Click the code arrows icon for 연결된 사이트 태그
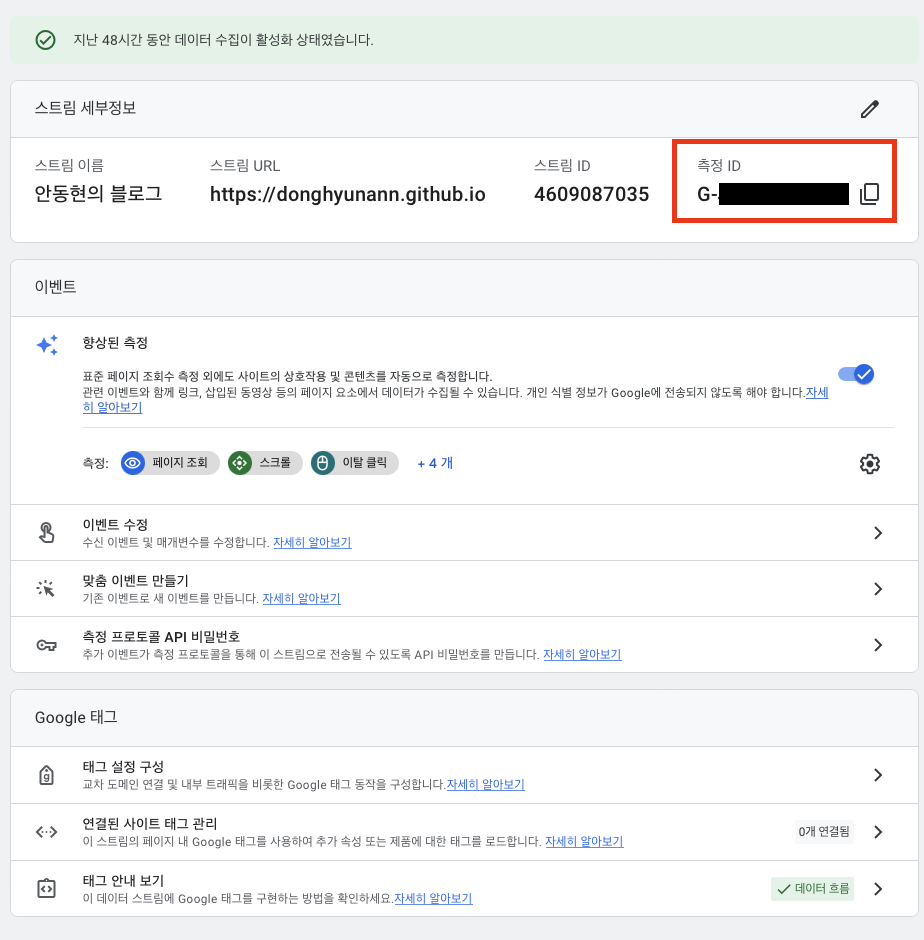The width and height of the screenshot is (924, 940). click(46, 831)
